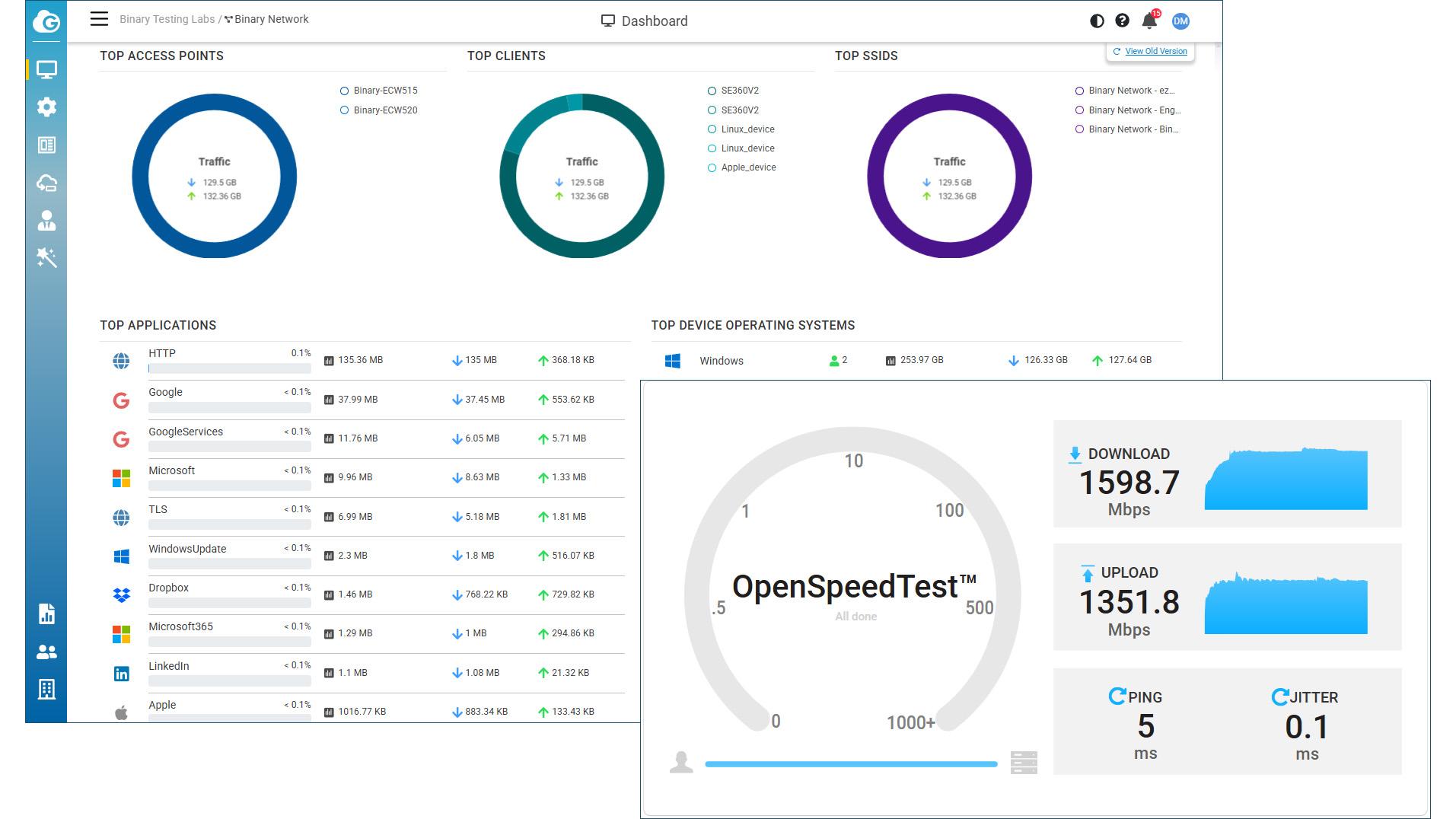Click the speed test server icon

point(1024,762)
